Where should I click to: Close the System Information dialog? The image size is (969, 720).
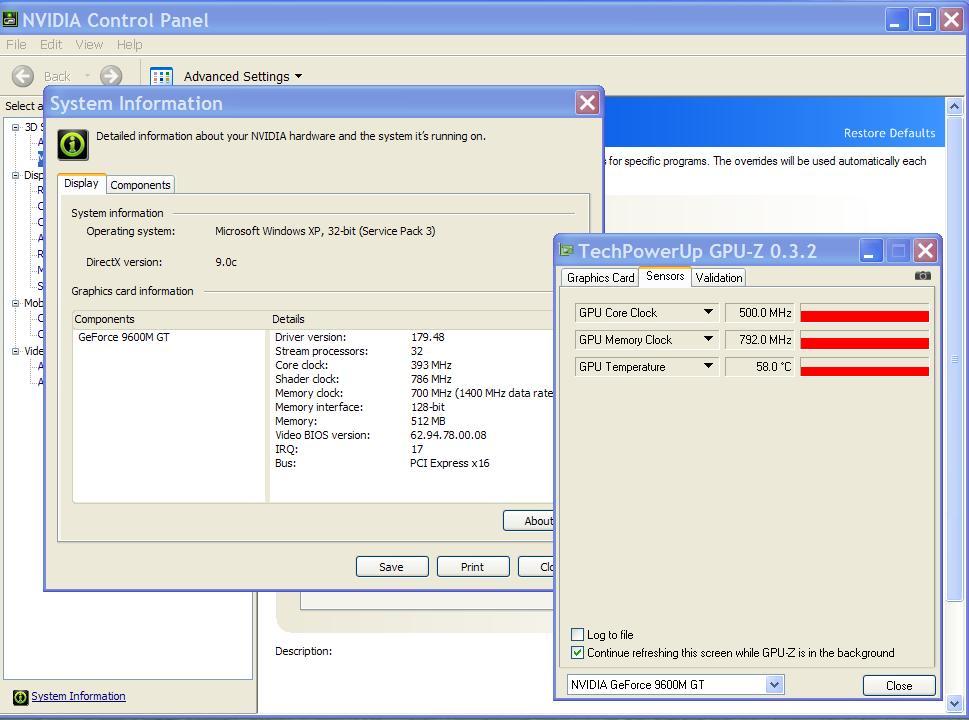[x=587, y=103]
